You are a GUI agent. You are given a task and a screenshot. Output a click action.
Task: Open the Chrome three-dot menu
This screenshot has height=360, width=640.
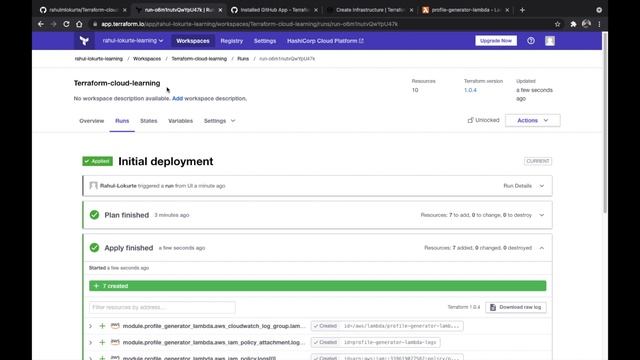tap(599, 24)
